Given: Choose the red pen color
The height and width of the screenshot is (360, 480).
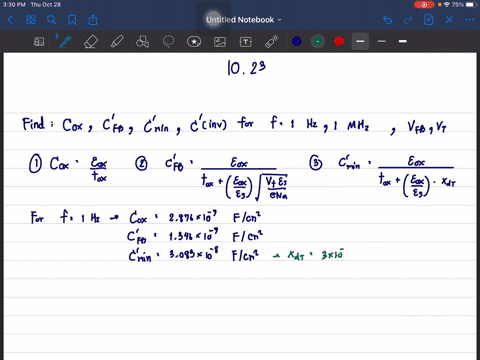Looking at the screenshot, I should point(339,41).
